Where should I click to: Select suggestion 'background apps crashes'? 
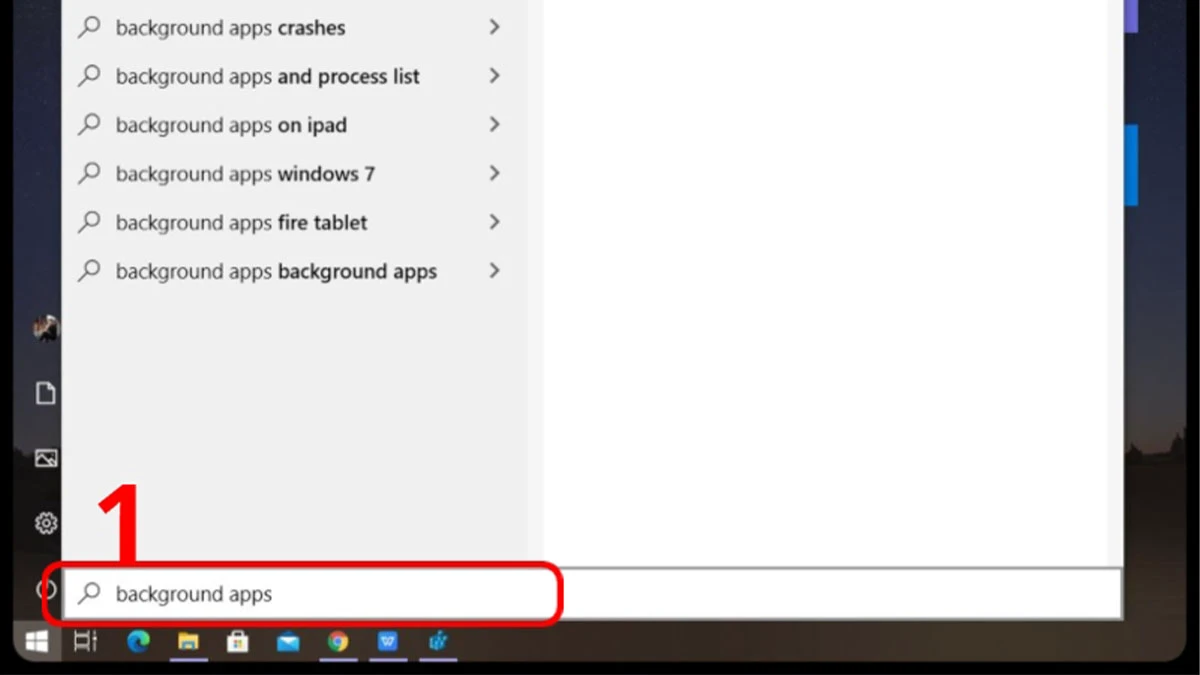tap(294, 27)
